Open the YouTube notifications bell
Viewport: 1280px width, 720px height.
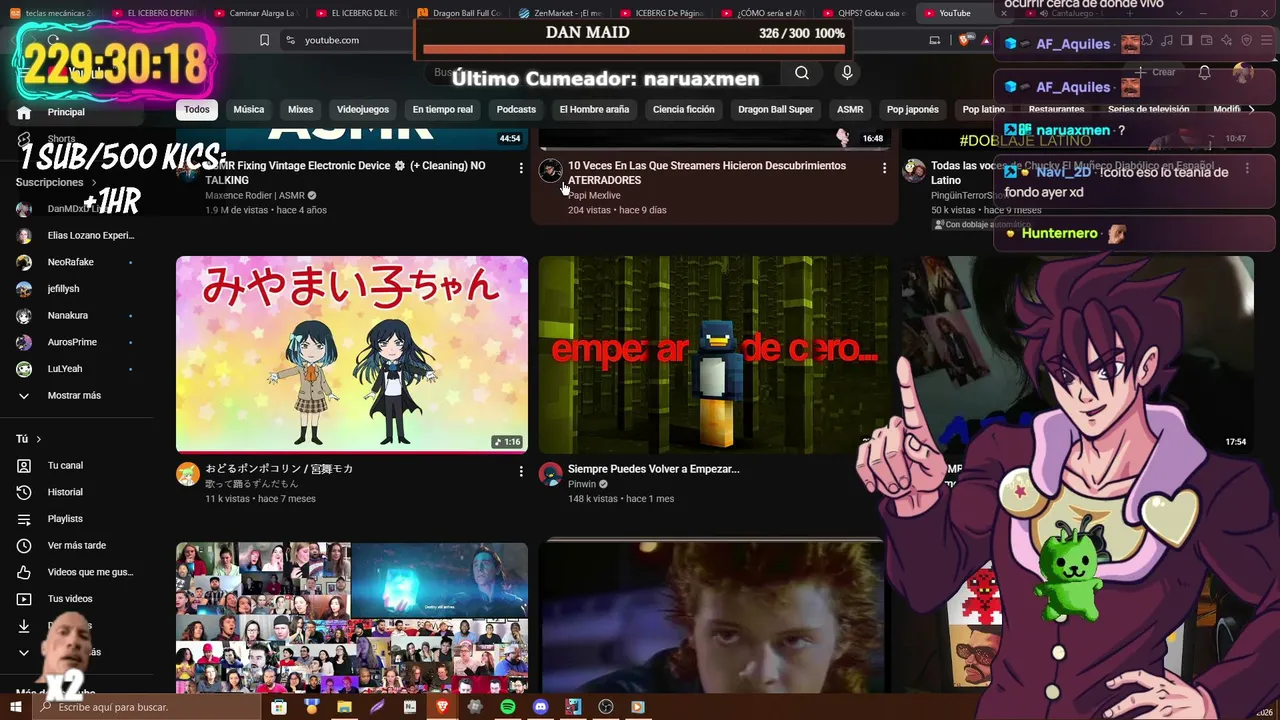coord(1204,72)
